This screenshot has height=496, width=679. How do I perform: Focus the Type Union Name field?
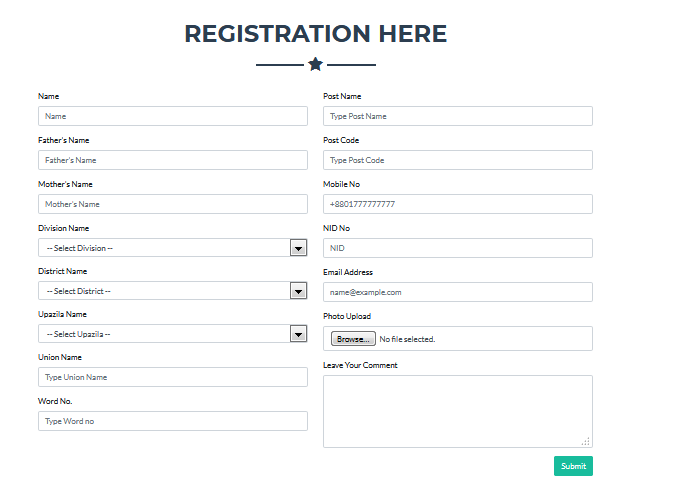[172, 377]
